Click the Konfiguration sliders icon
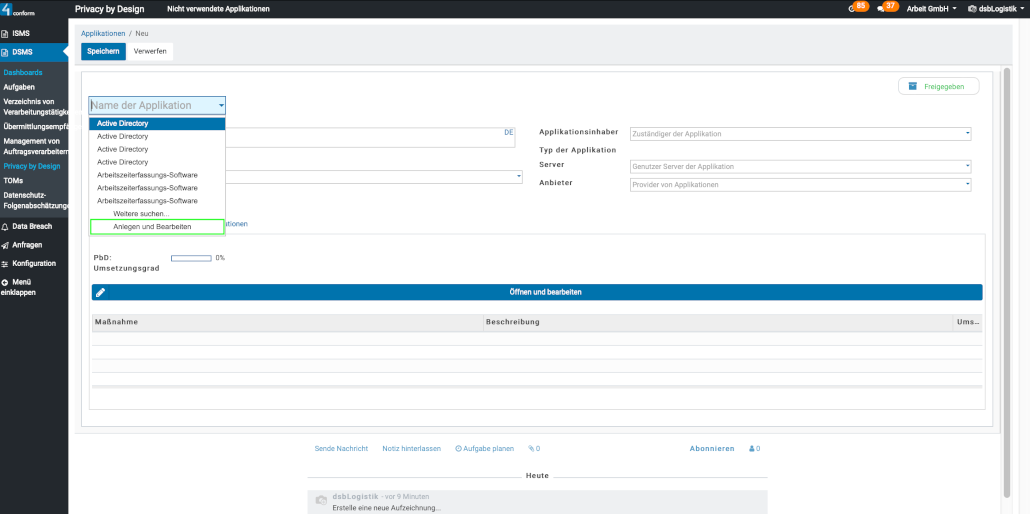The height and width of the screenshot is (514, 1030). (6, 264)
